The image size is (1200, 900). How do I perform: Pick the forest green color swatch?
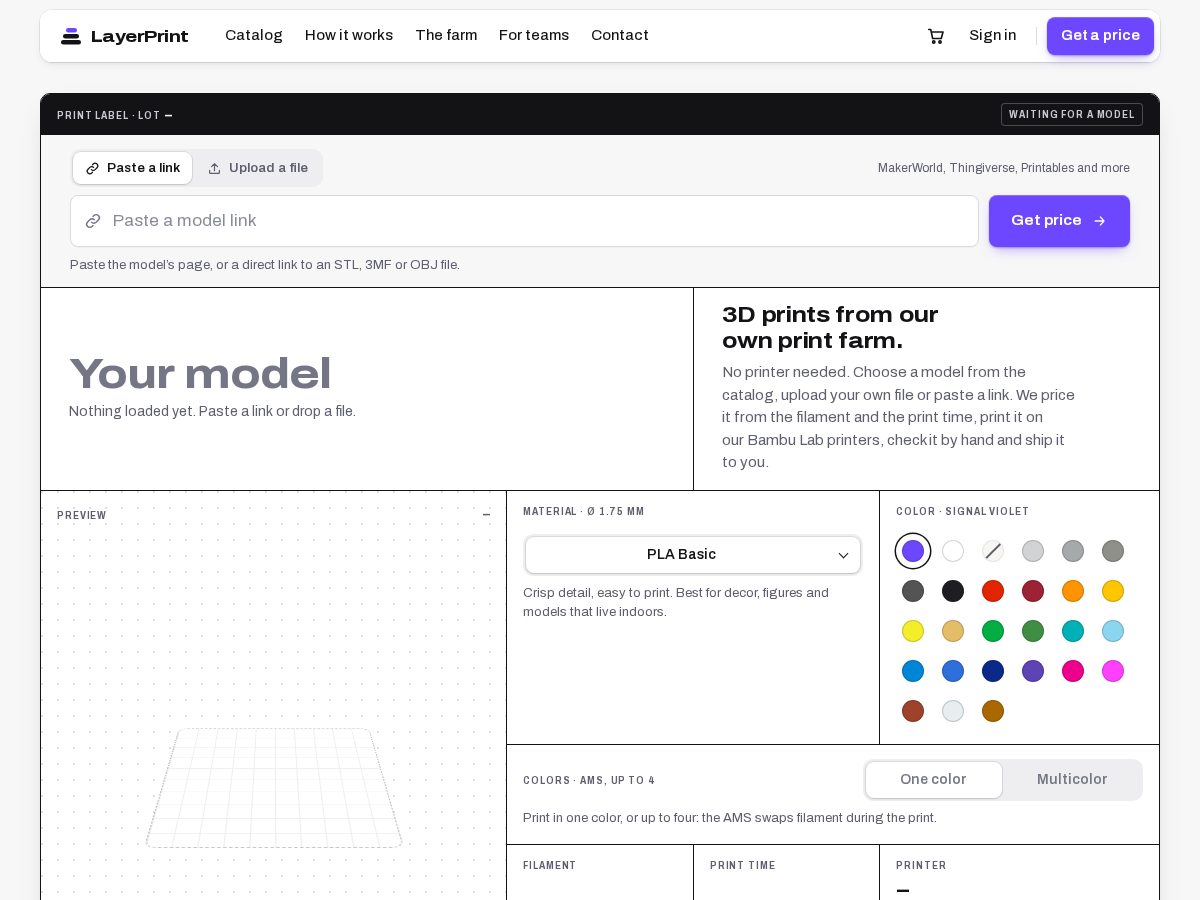click(x=1033, y=631)
